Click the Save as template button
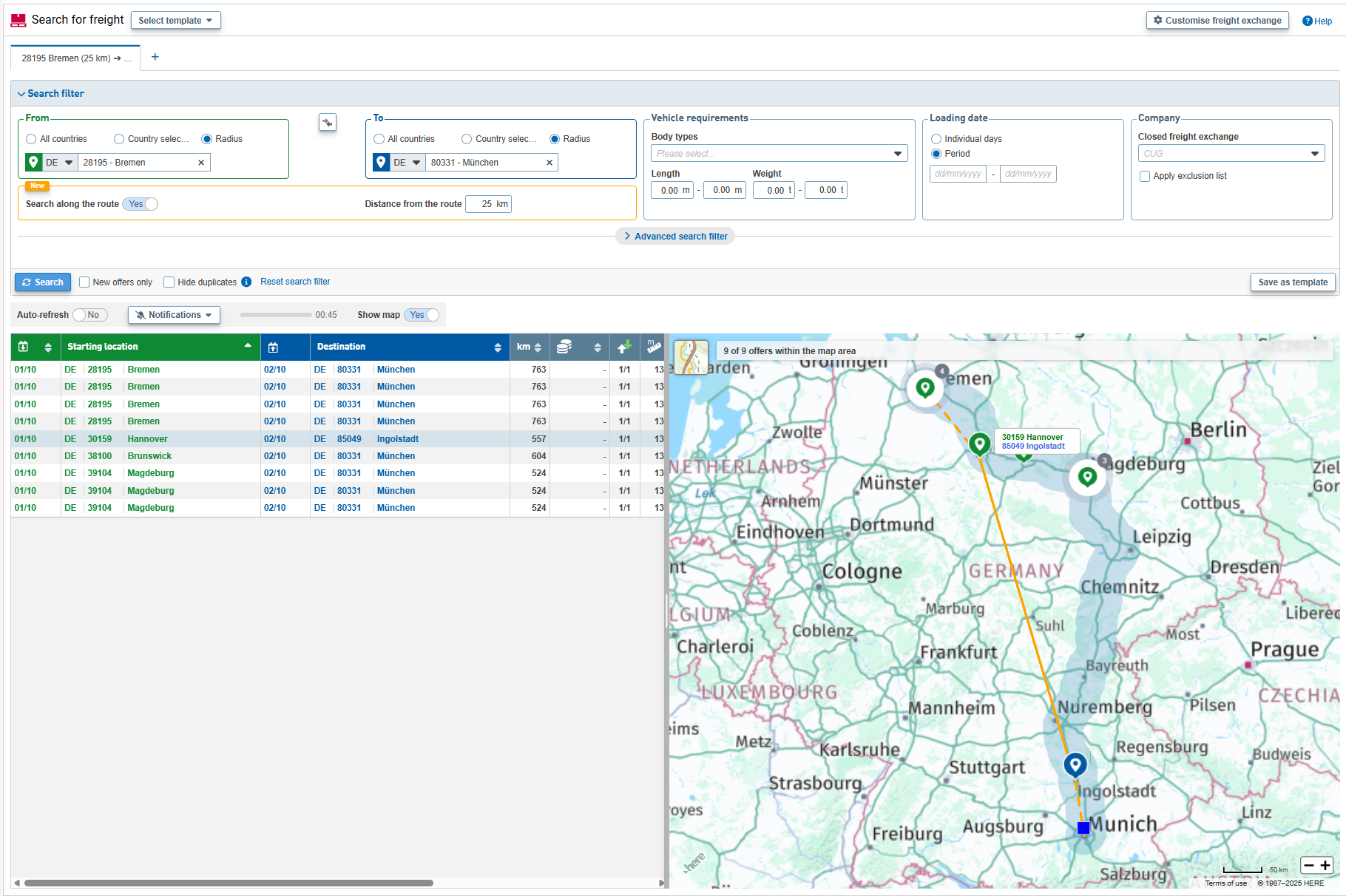This screenshot has height=896, width=1346. (x=1292, y=282)
